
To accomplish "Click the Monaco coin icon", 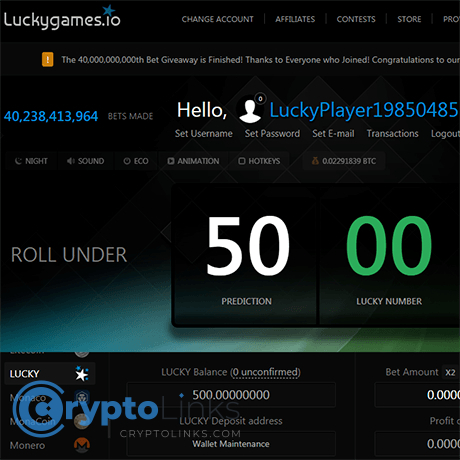I will [x=82, y=397].
